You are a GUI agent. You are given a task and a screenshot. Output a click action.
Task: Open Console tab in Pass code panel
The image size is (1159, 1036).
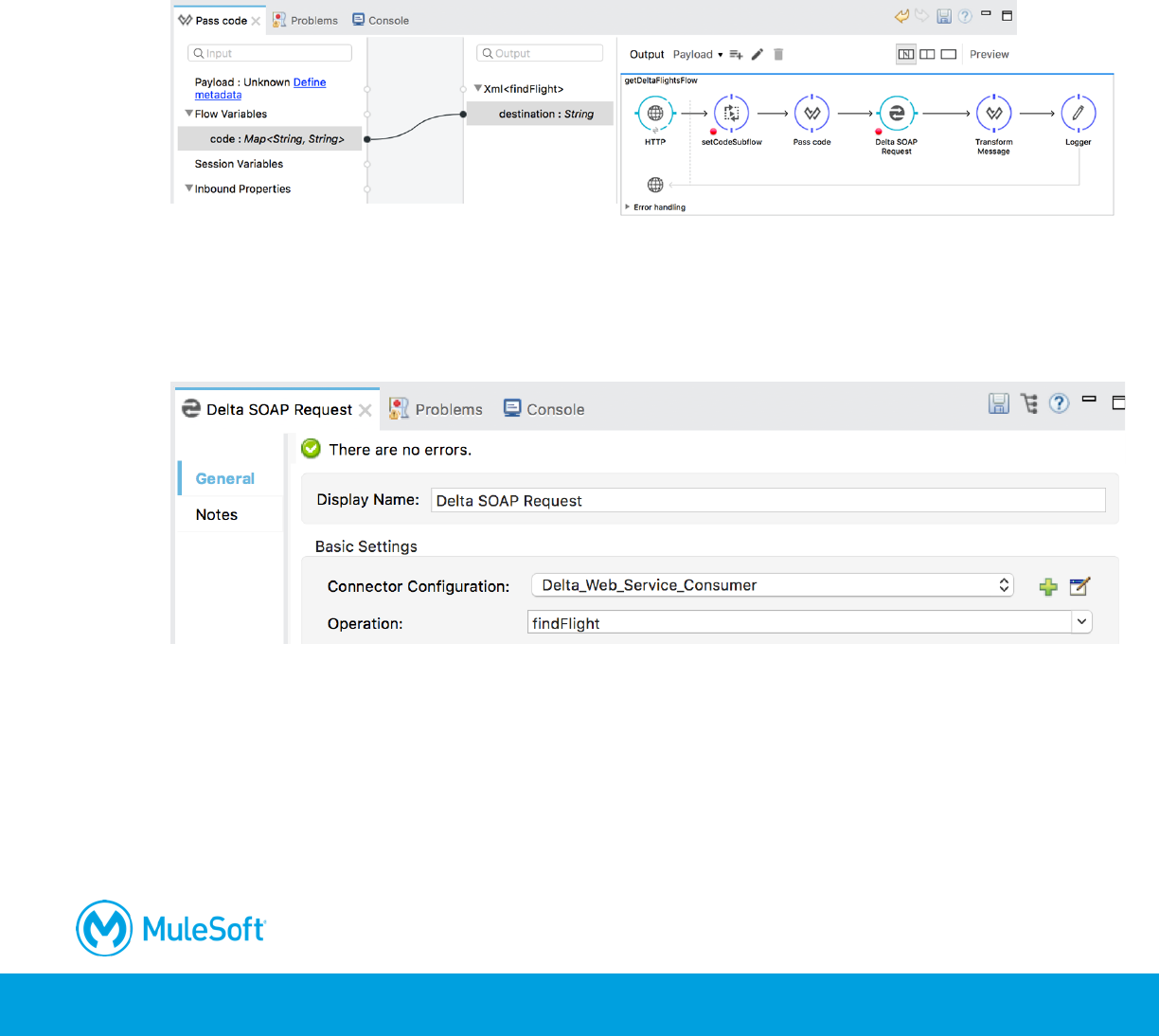381,20
